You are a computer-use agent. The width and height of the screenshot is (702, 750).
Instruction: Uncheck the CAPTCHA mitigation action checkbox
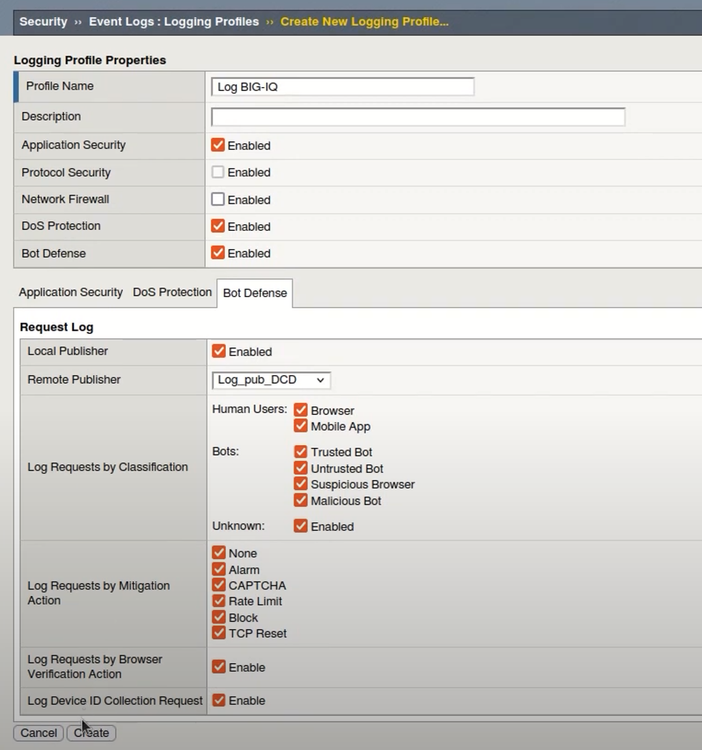click(x=219, y=585)
